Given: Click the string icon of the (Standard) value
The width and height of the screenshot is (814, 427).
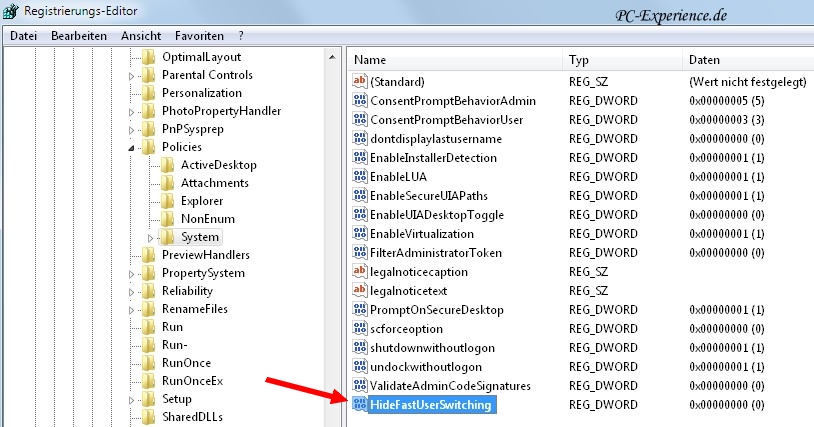Looking at the screenshot, I should point(360,82).
